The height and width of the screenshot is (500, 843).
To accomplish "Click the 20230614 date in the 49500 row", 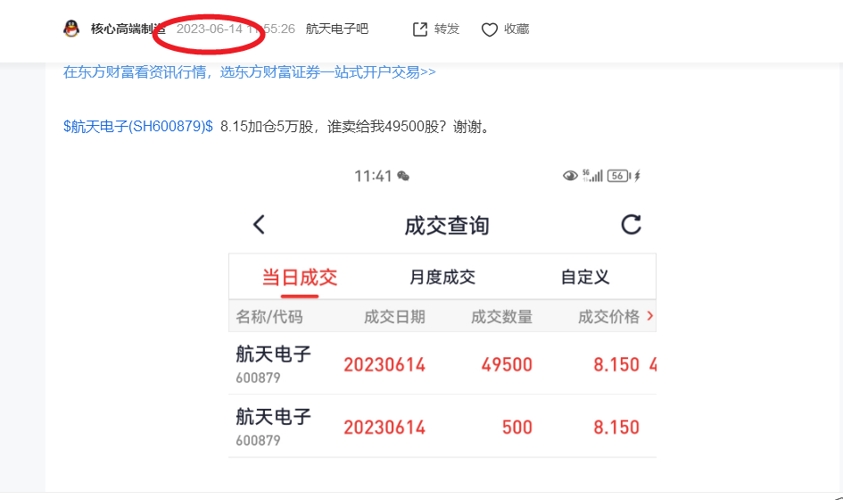I will [384, 365].
